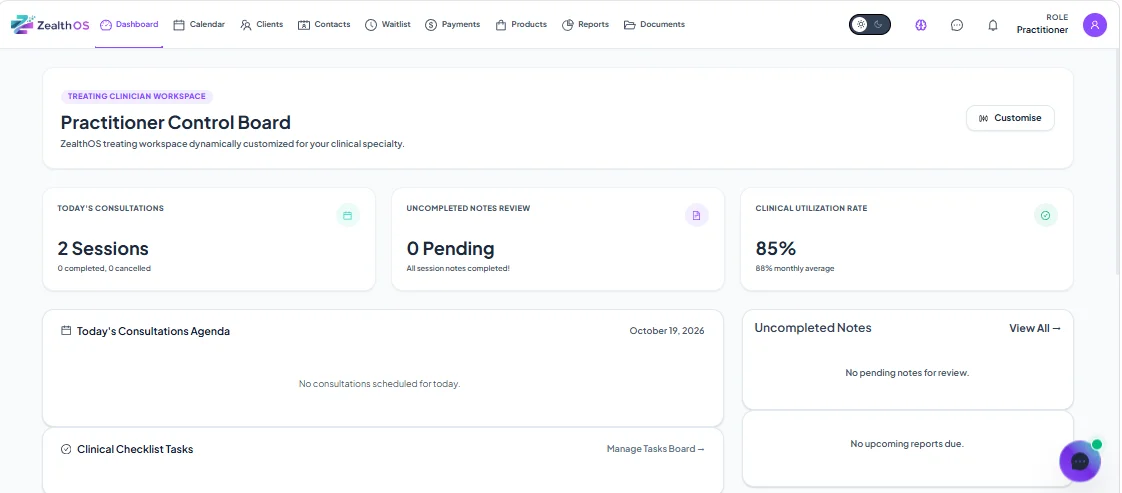Screen dimensions: 1122x493
Task: Click the "Clinical Checklist Tasks" heading
Action: tap(135, 449)
